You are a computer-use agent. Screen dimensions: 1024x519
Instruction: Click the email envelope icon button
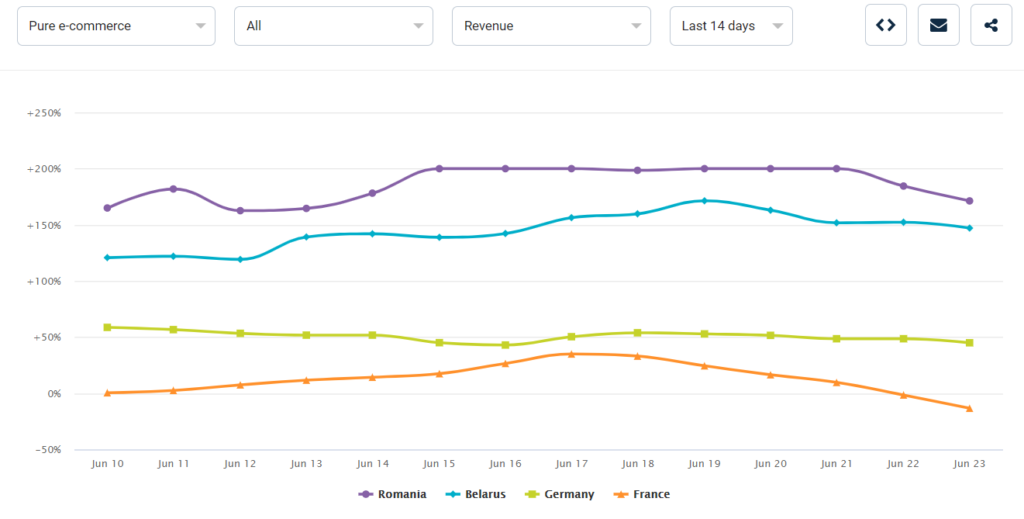click(938, 25)
